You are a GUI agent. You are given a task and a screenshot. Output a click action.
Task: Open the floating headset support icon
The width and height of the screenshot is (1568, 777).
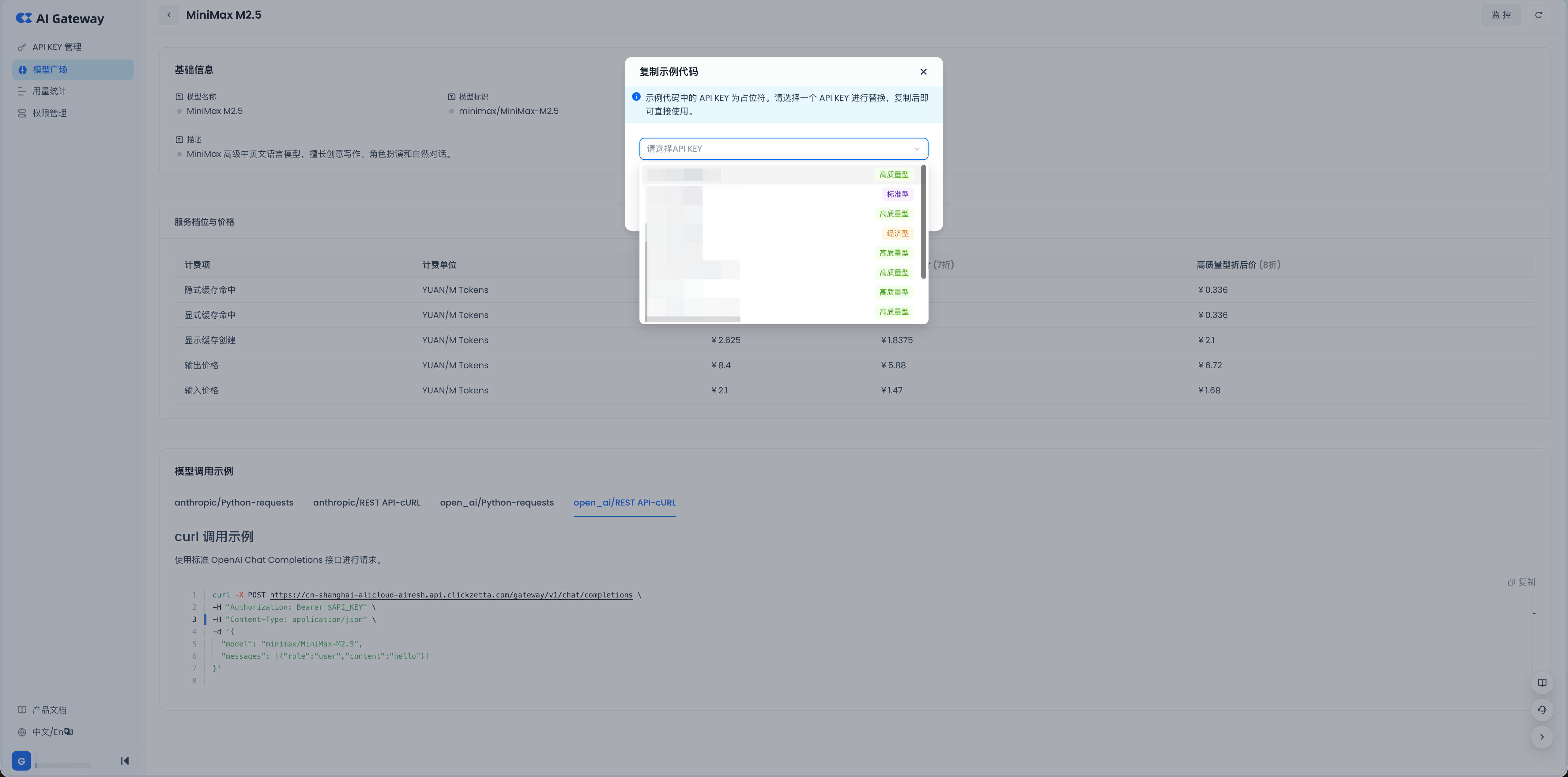pyautogui.click(x=1542, y=709)
